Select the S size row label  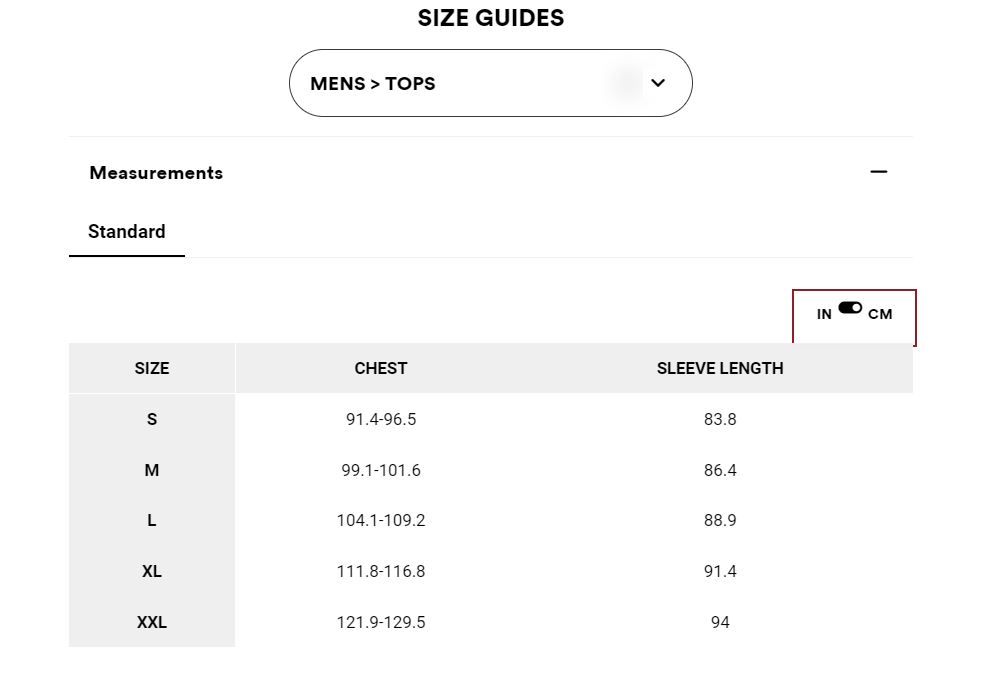152,419
